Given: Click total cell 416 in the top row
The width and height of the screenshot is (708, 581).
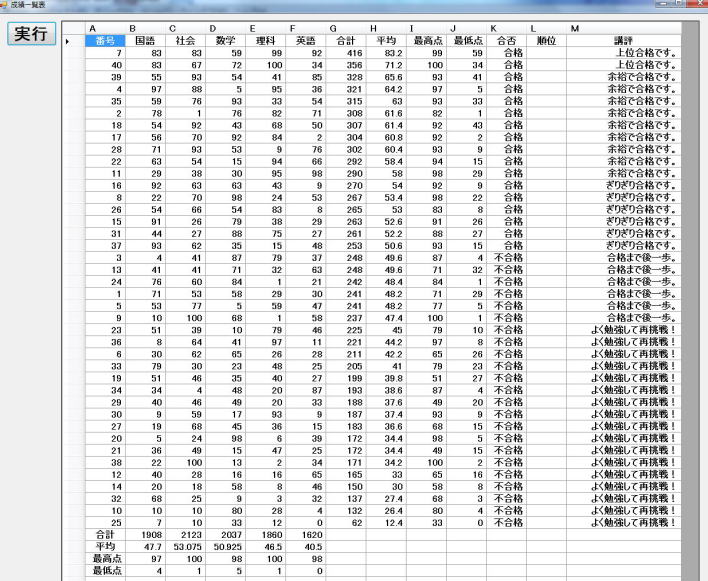Looking at the screenshot, I should (x=346, y=53).
